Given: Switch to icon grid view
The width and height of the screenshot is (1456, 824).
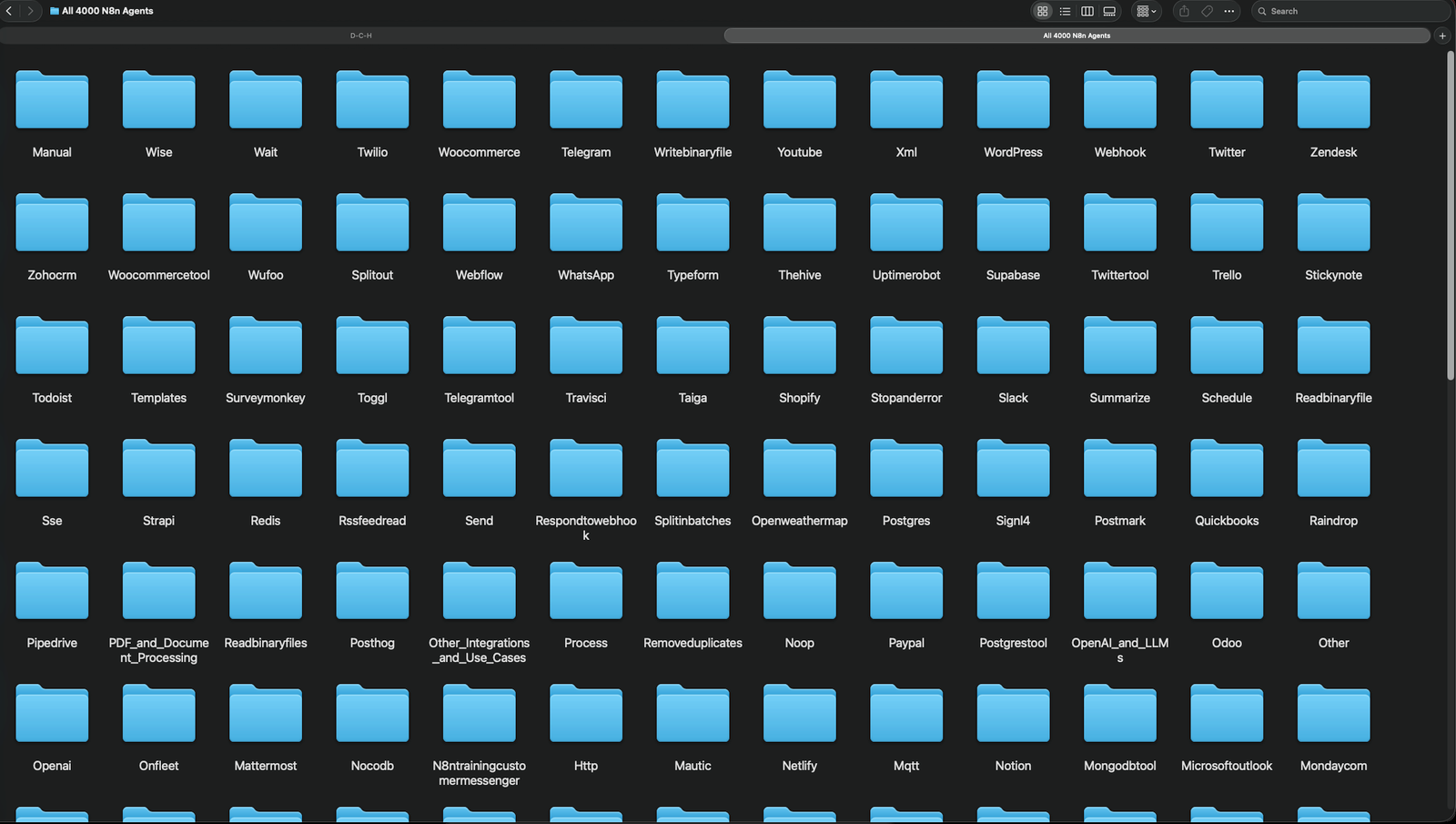Looking at the screenshot, I should click(x=1042, y=11).
